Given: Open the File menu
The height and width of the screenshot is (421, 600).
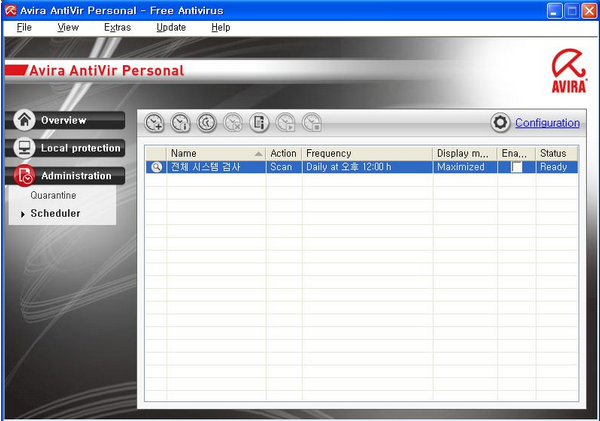Looking at the screenshot, I should click(24, 28).
